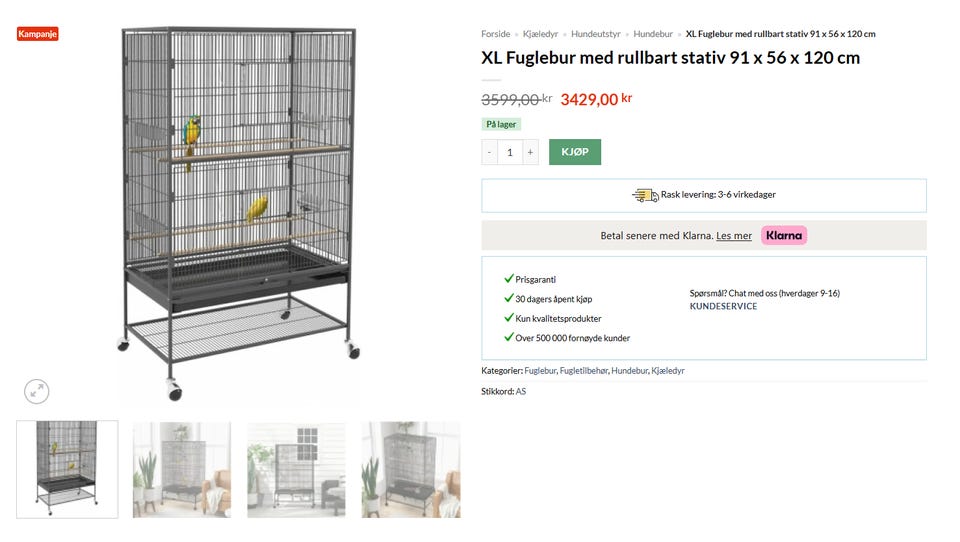The width and height of the screenshot is (960, 542).
Task: Select fourth thumbnail with armchair
Action: click(x=411, y=469)
